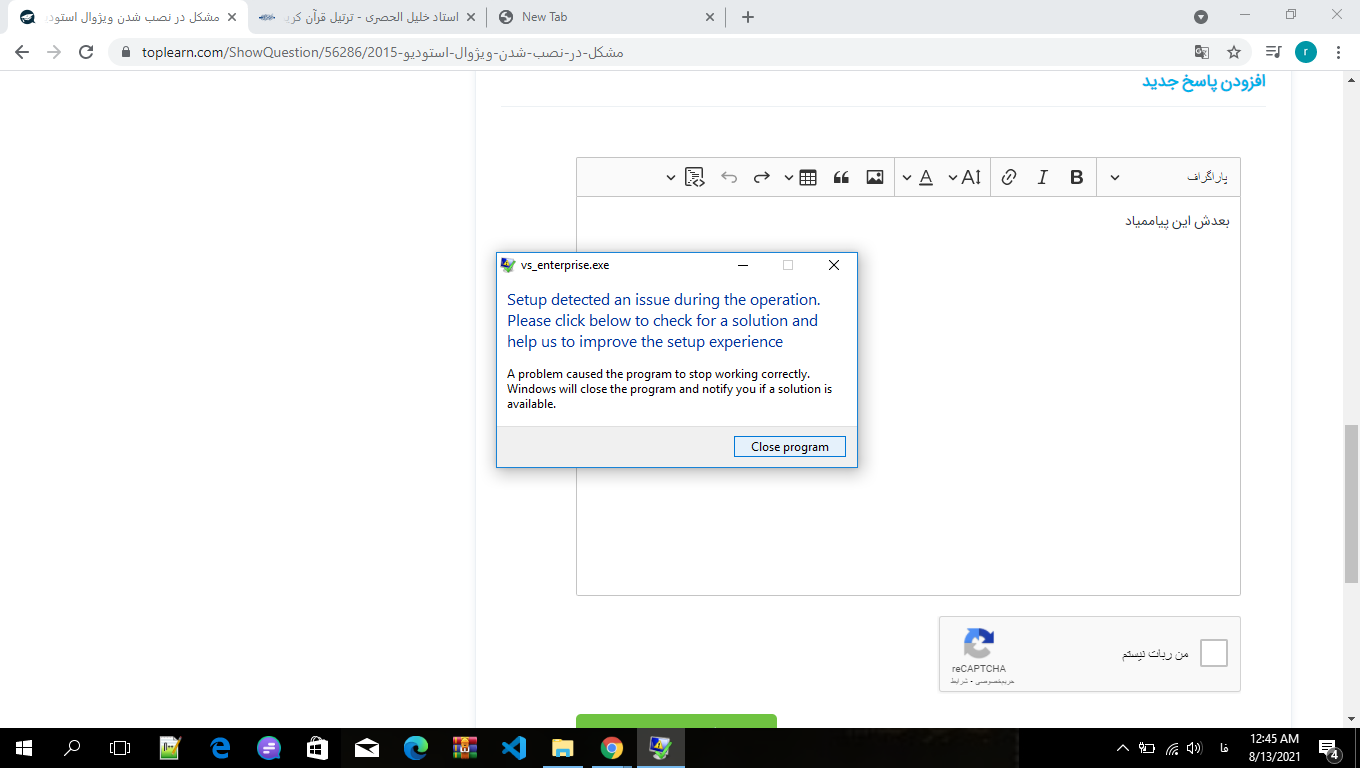
Task: Apply italic formatting in editor
Action: [1042, 177]
